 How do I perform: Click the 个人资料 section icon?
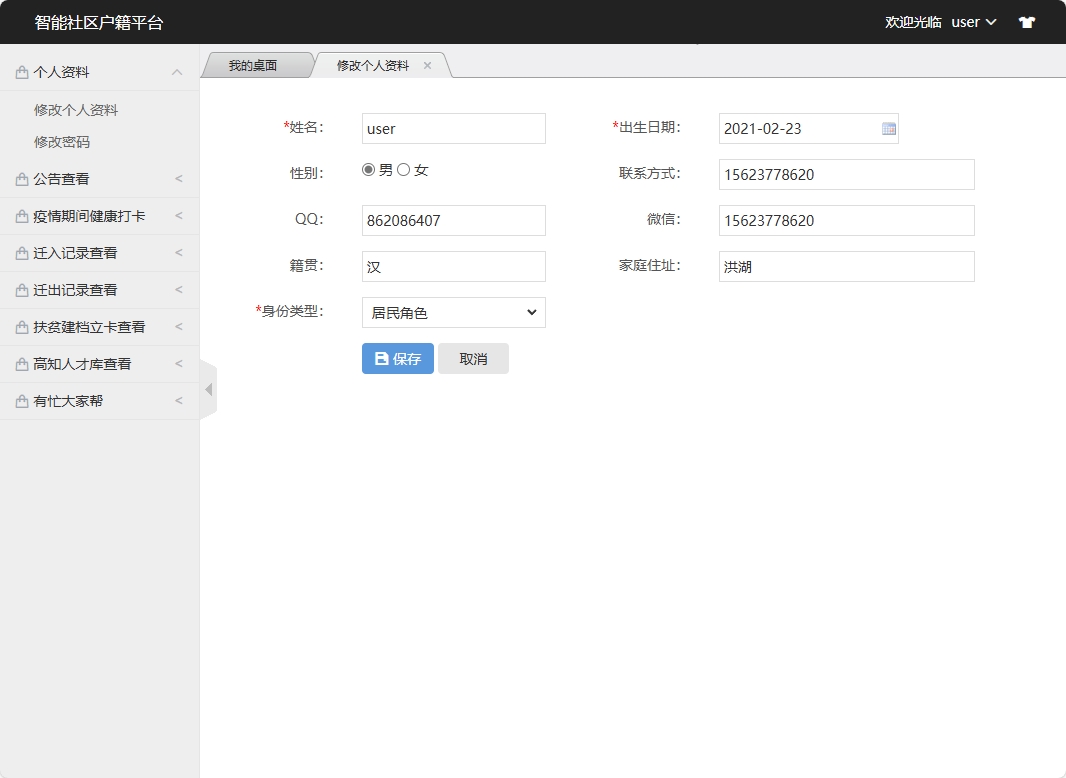point(20,71)
